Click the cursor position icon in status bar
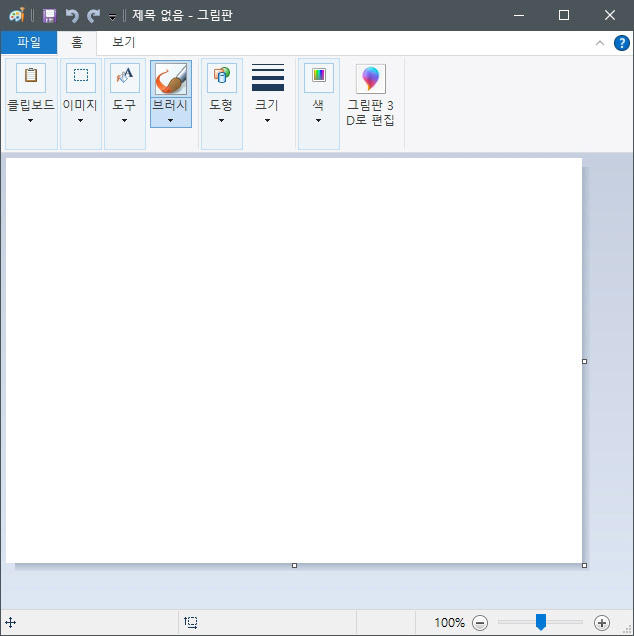 pyautogui.click(x=10, y=622)
